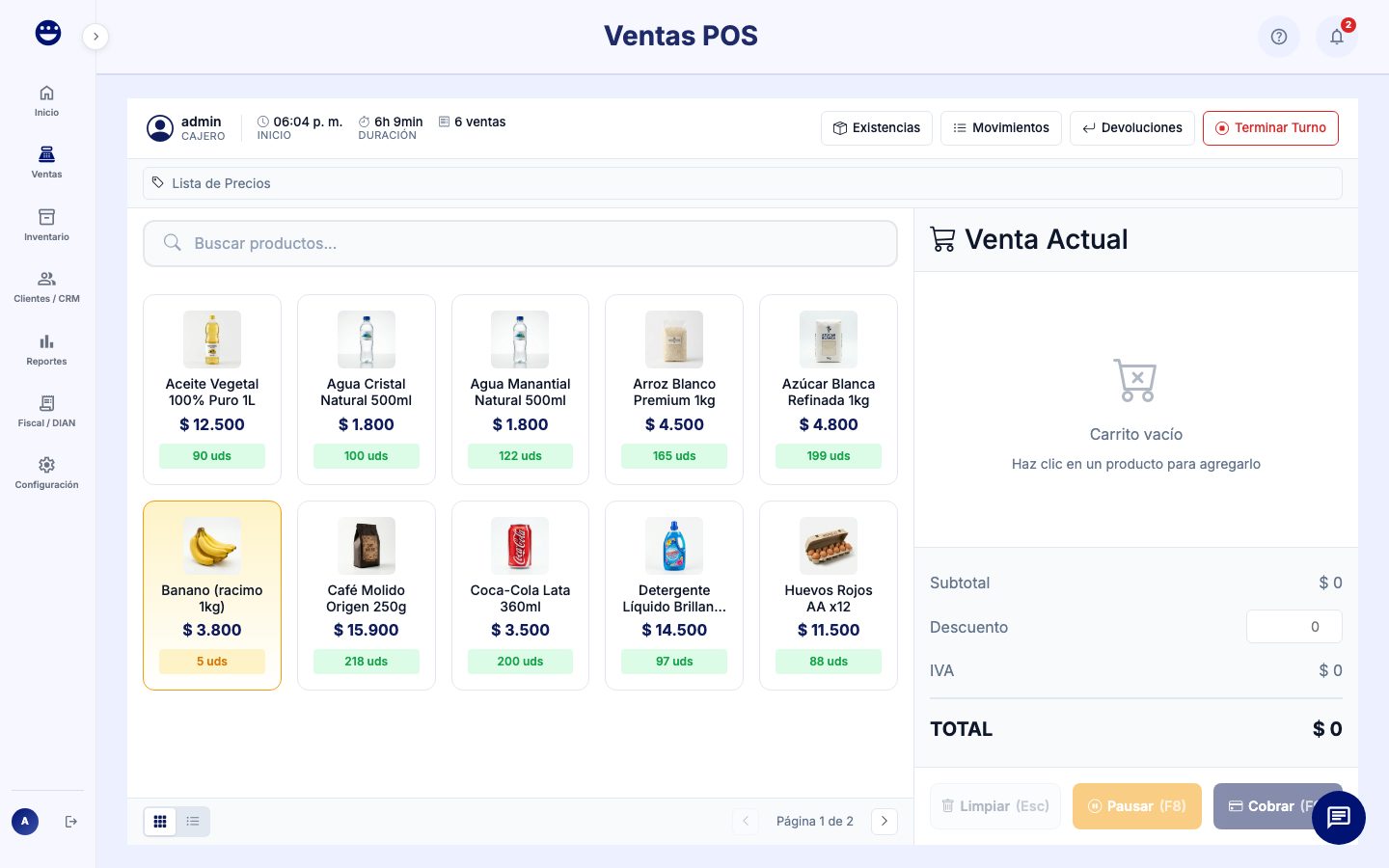The width and height of the screenshot is (1389, 868).
Task: Click the Terminar Turno button
Action: tap(1270, 127)
